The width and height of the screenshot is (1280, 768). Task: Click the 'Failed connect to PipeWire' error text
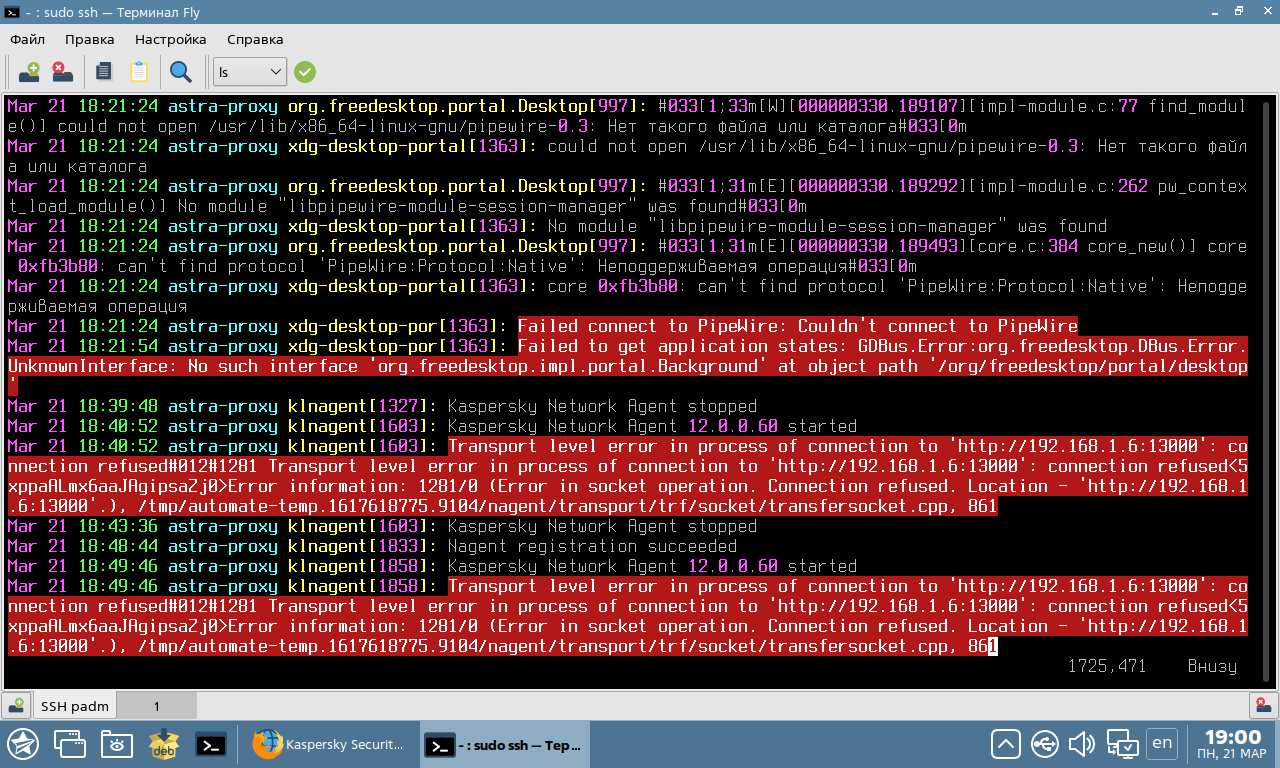(797, 326)
